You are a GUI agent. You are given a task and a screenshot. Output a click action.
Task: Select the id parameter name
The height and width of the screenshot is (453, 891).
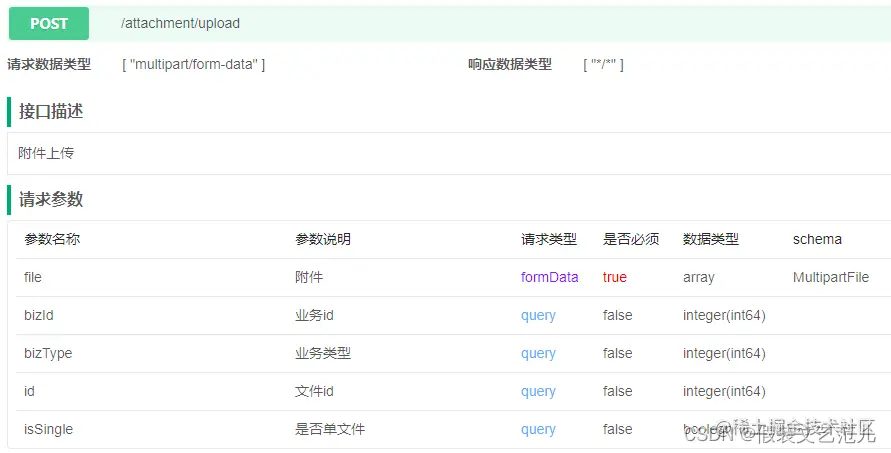(x=30, y=391)
